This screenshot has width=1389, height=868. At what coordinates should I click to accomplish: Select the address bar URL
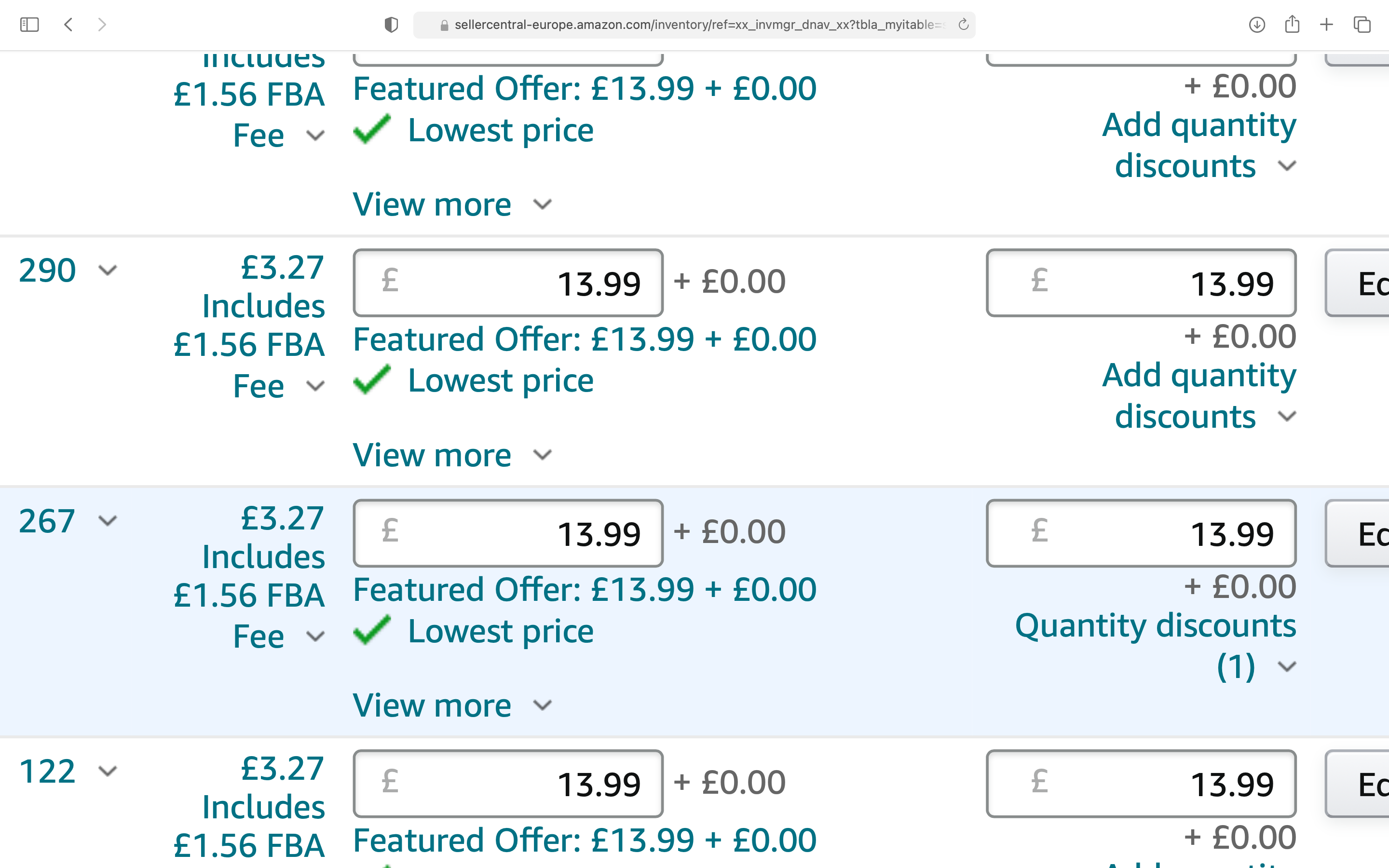click(x=694, y=25)
